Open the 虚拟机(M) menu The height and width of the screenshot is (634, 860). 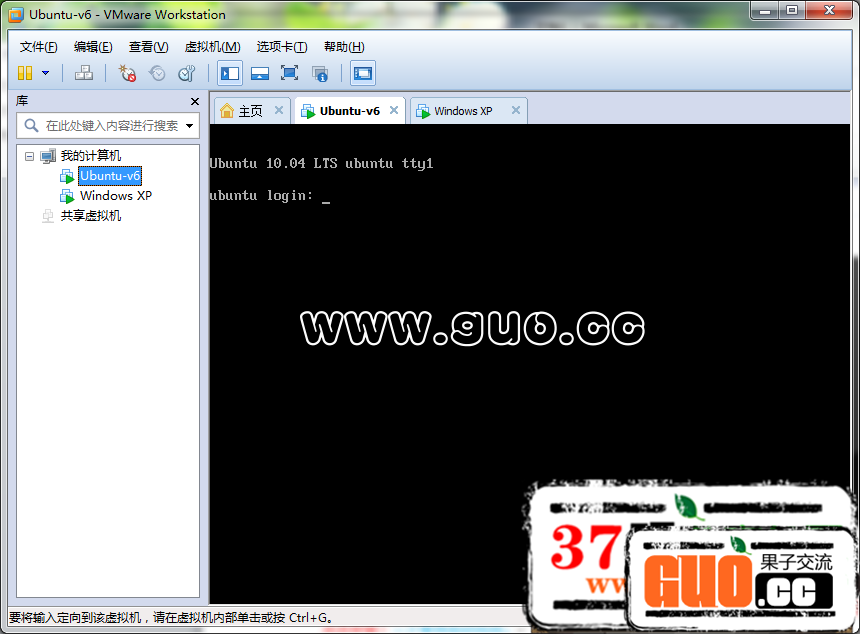(211, 46)
